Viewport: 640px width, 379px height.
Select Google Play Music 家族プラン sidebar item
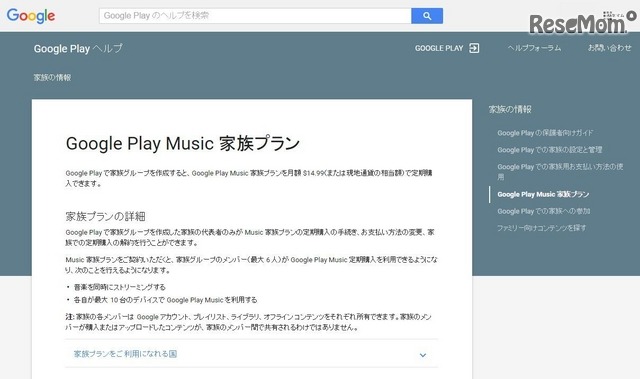[543, 195]
